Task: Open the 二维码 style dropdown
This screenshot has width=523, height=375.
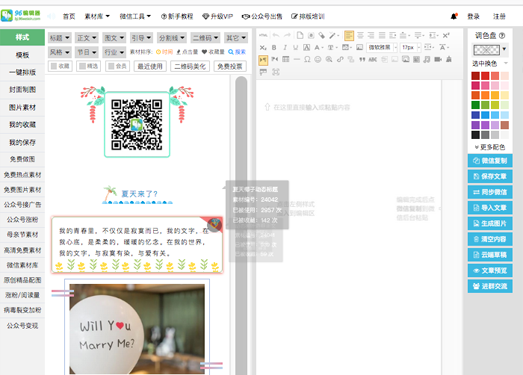Action: click(x=205, y=38)
